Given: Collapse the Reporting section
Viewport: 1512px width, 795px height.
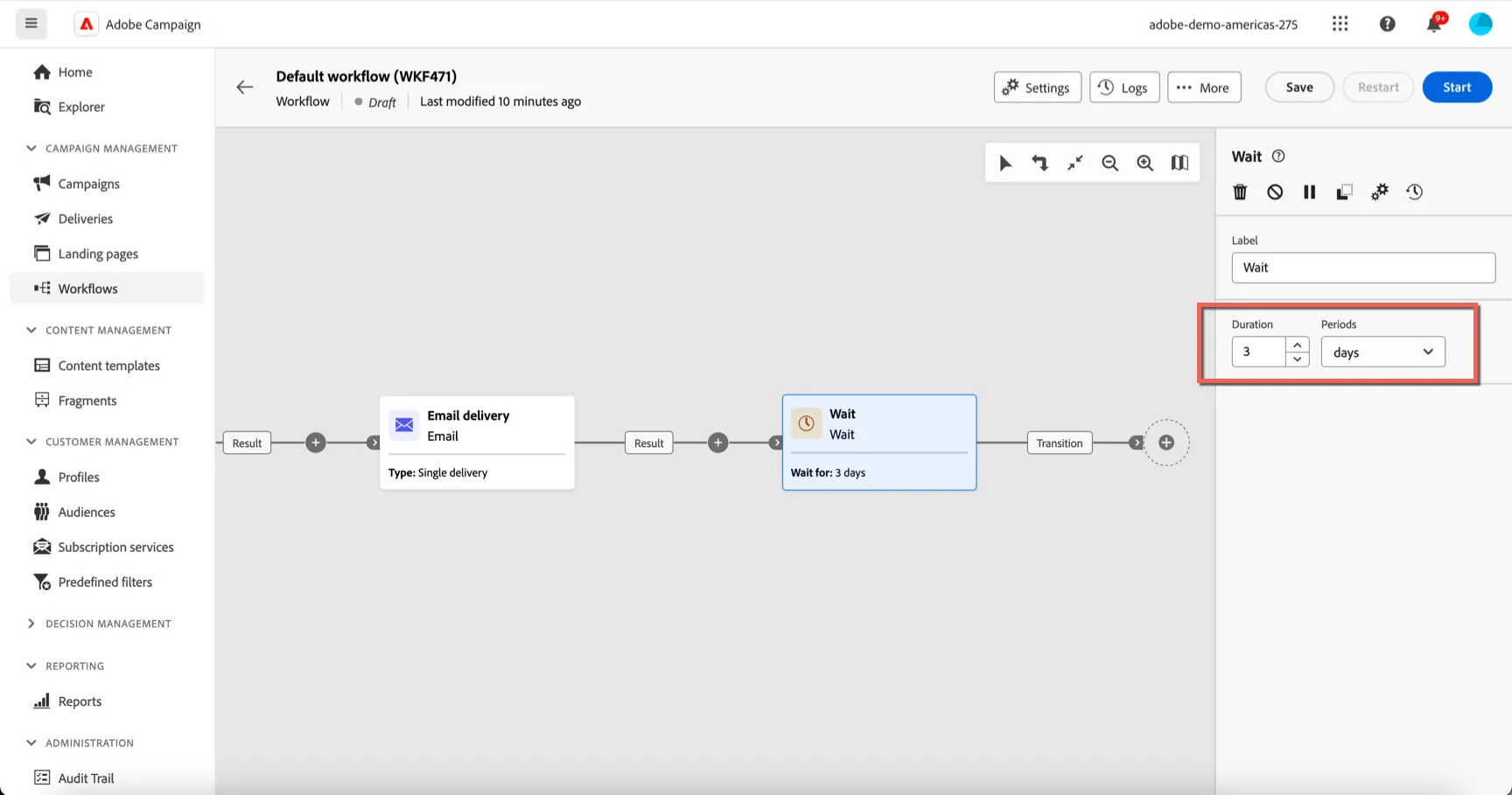Looking at the screenshot, I should (31, 666).
